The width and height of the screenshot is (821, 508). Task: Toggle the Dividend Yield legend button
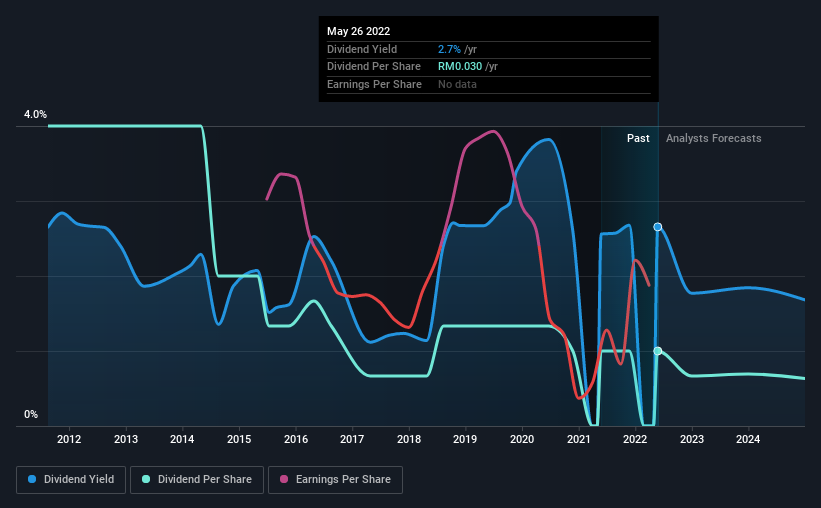71,480
